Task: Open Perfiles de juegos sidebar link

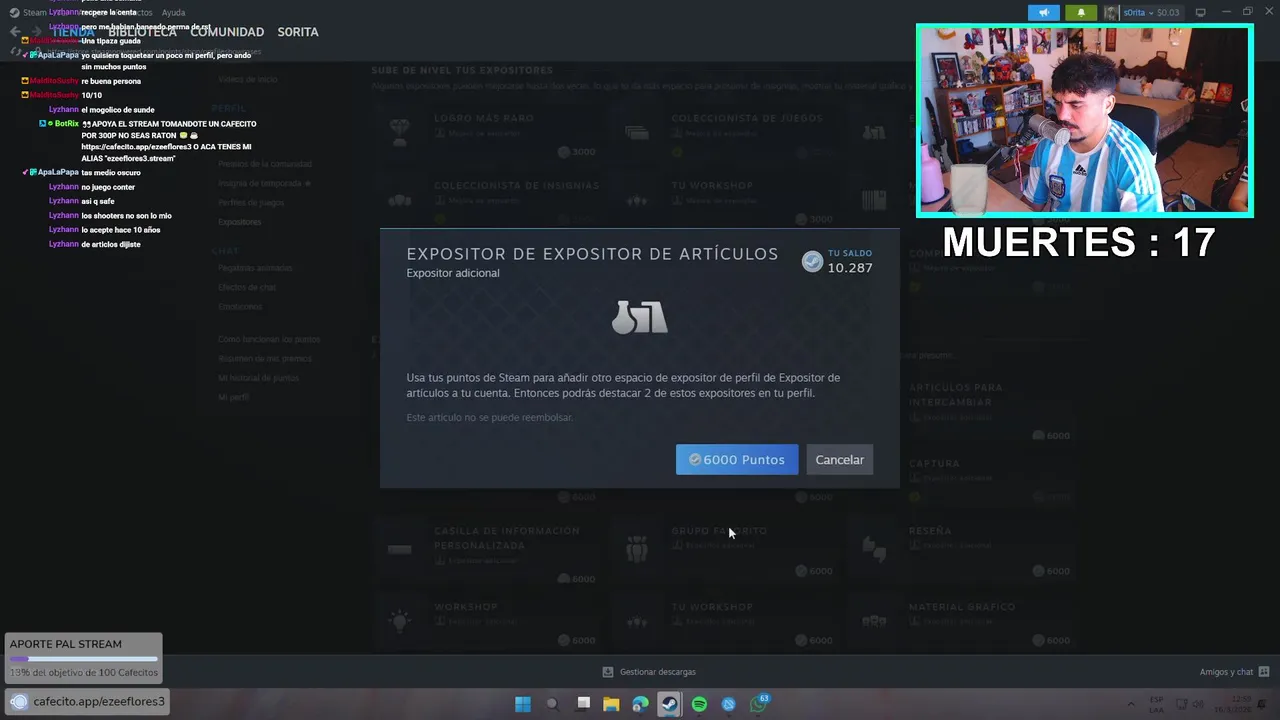Action: [x=251, y=203]
